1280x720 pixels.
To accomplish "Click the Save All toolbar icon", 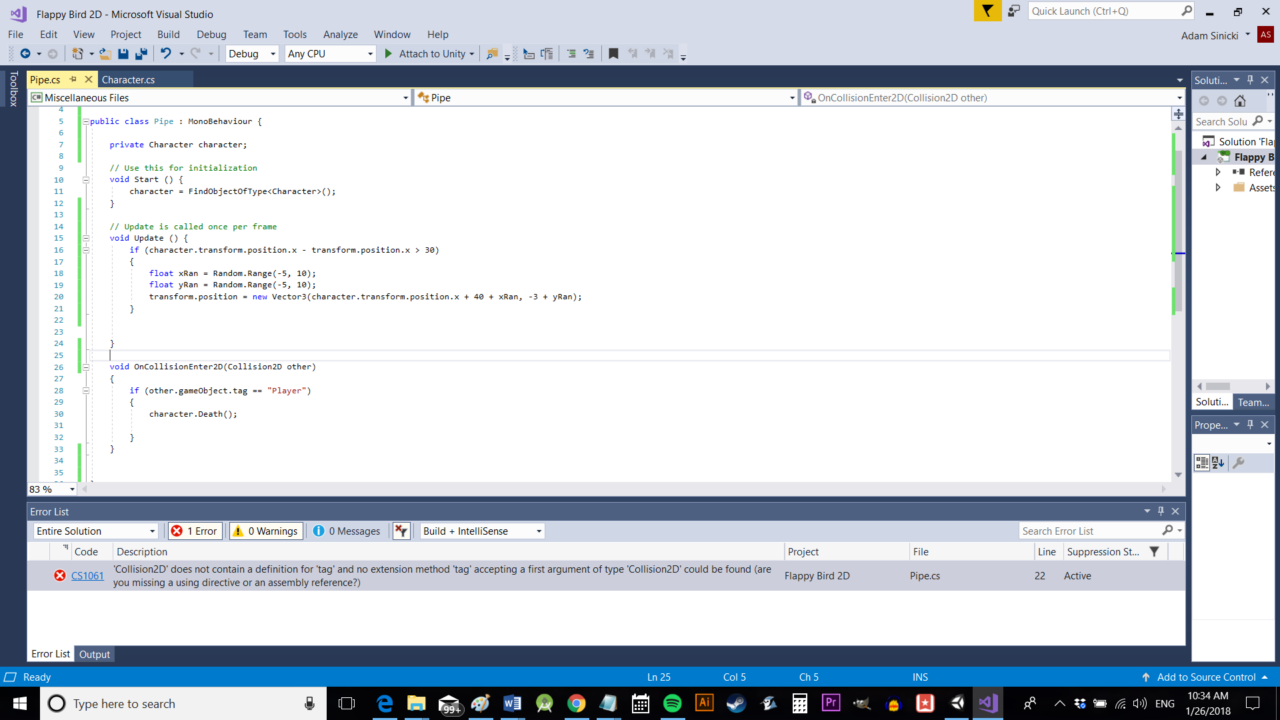I will (141, 54).
